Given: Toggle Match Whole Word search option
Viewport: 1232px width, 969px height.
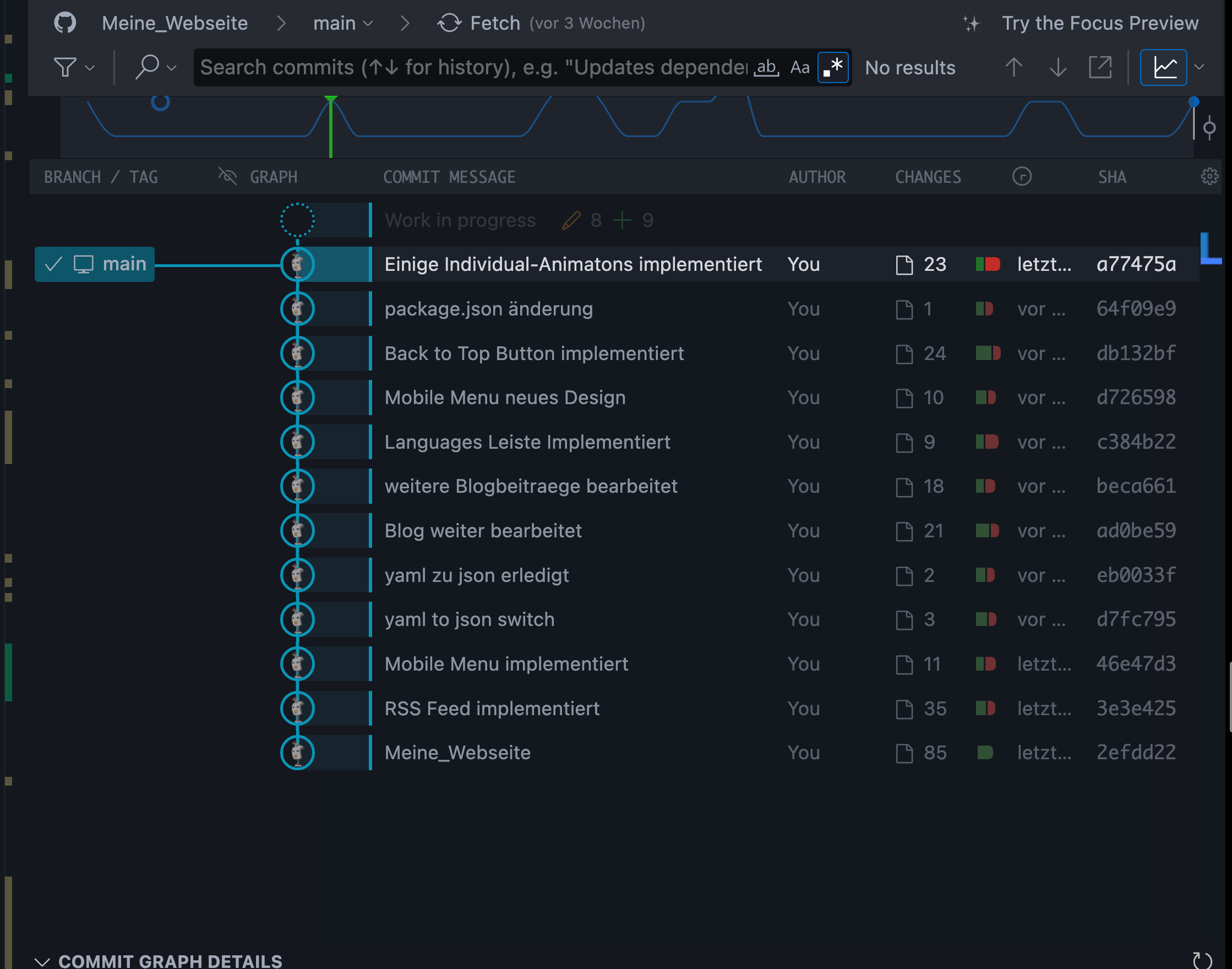Looking at the screenshot, I should coord(766,68).
